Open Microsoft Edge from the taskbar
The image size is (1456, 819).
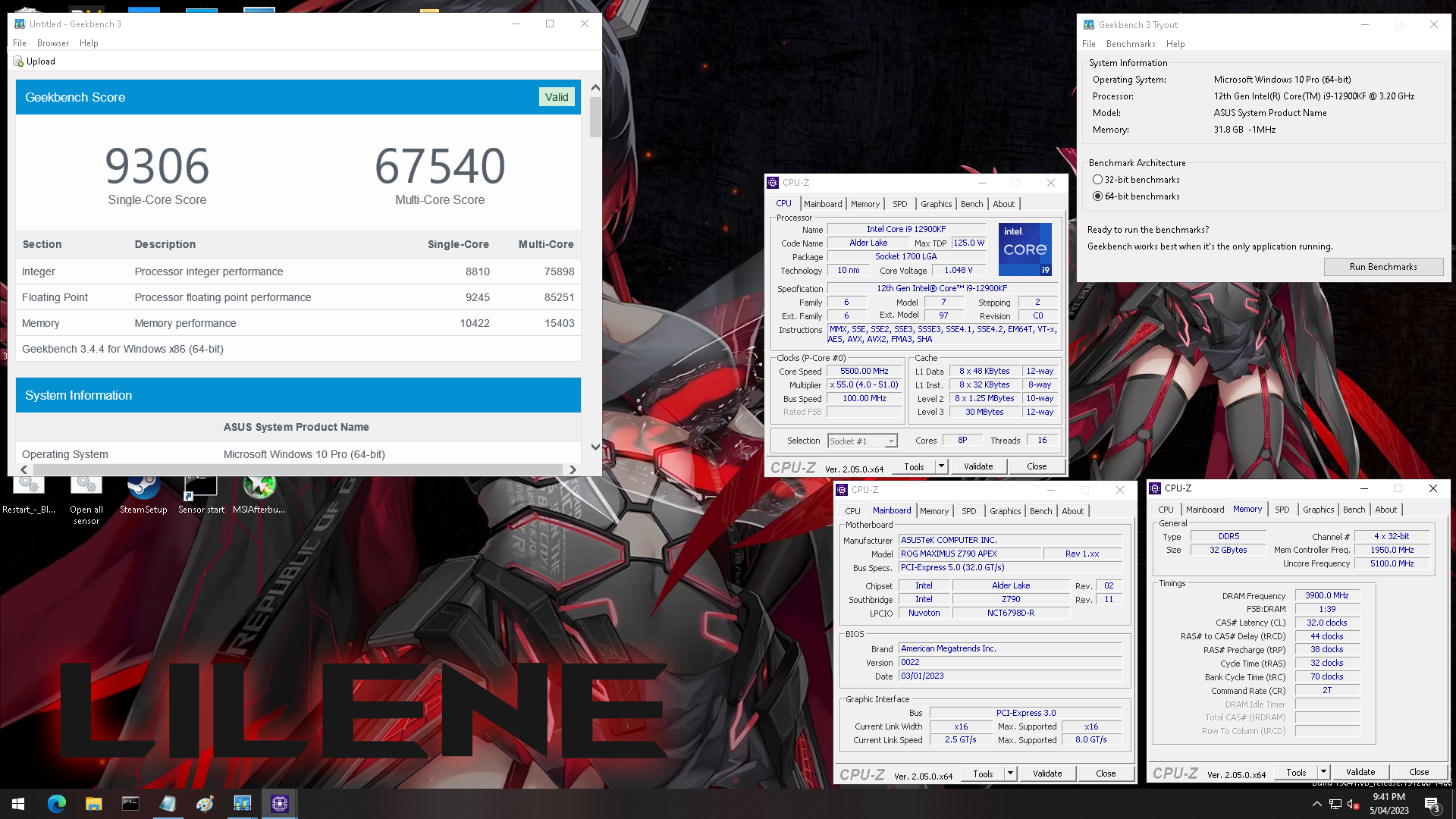tap(57, 804)
